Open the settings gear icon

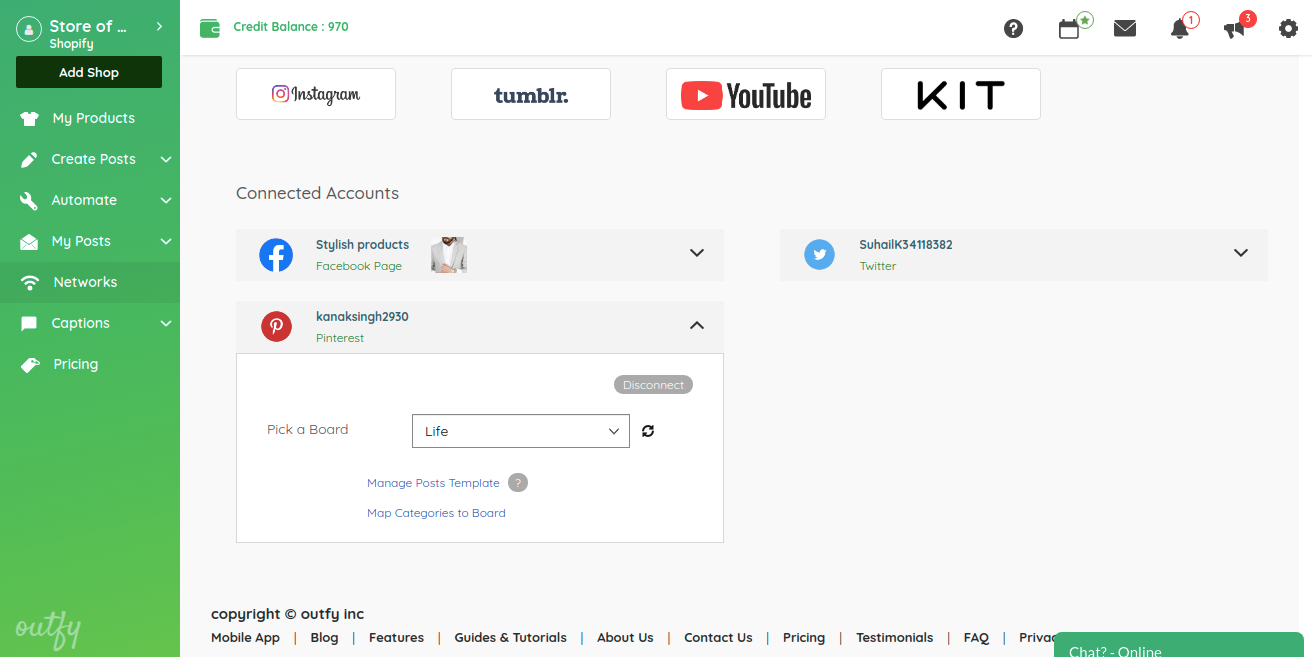click(x=1289, y=29)
